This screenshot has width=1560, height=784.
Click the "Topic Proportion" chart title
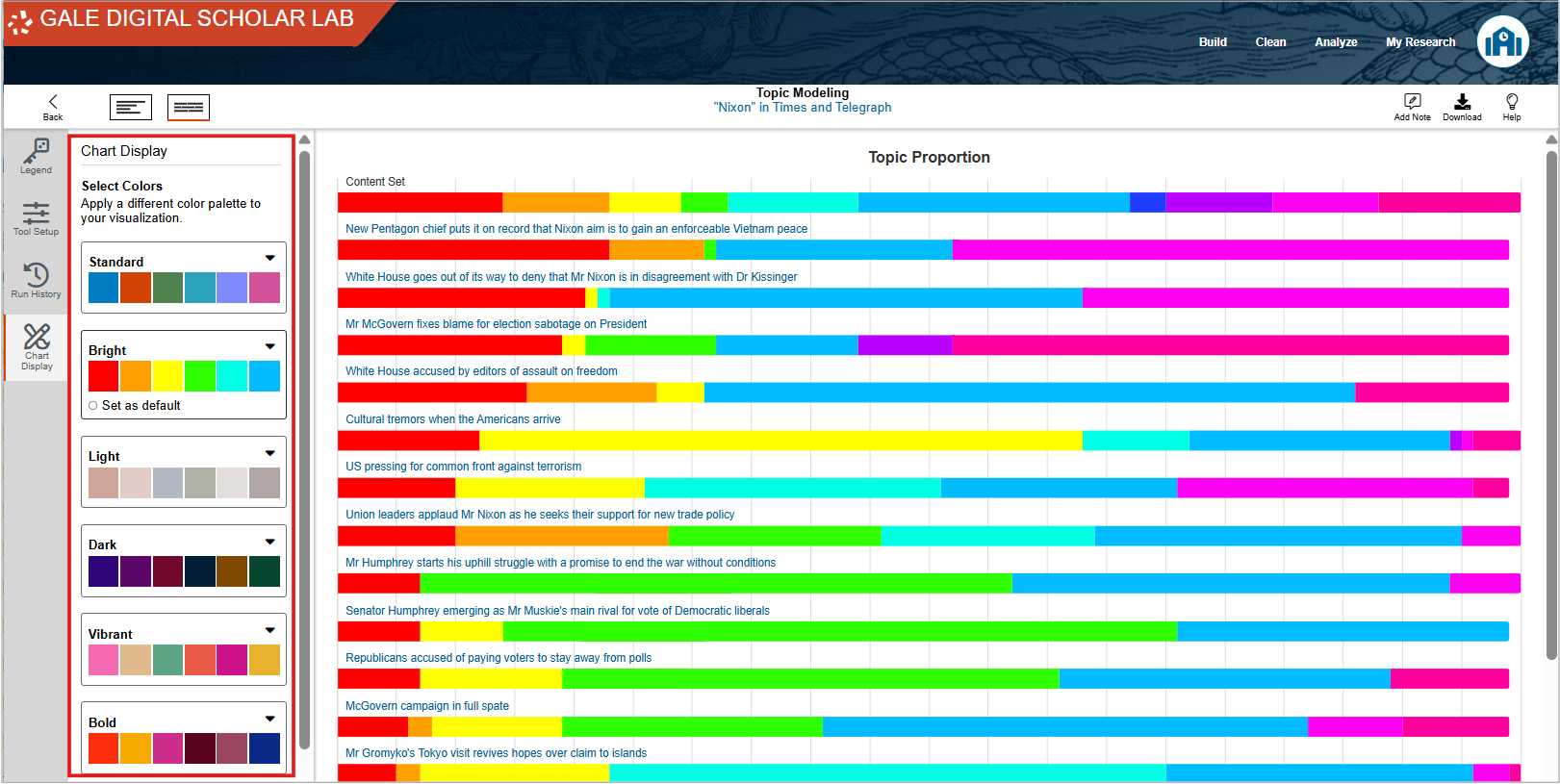(x=929, y=158)
